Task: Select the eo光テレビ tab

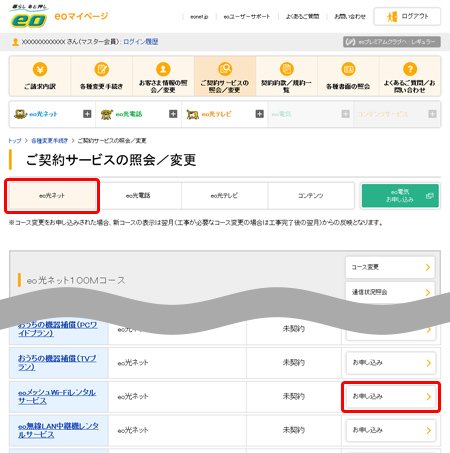Action: [x=224, y=196]
